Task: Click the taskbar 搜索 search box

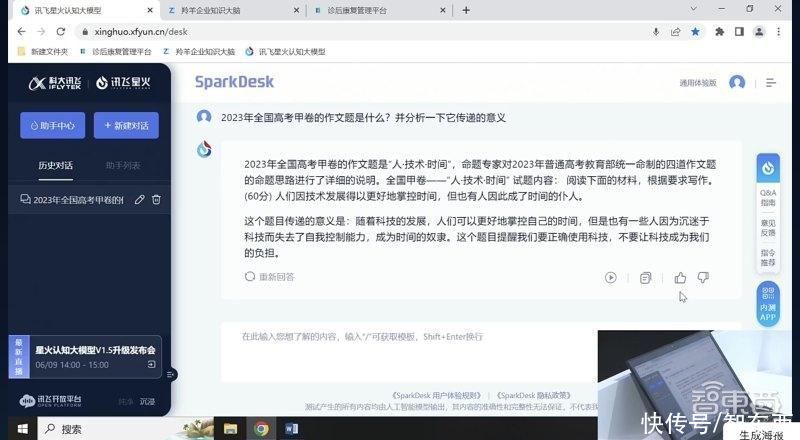Action: coord(126,429)
